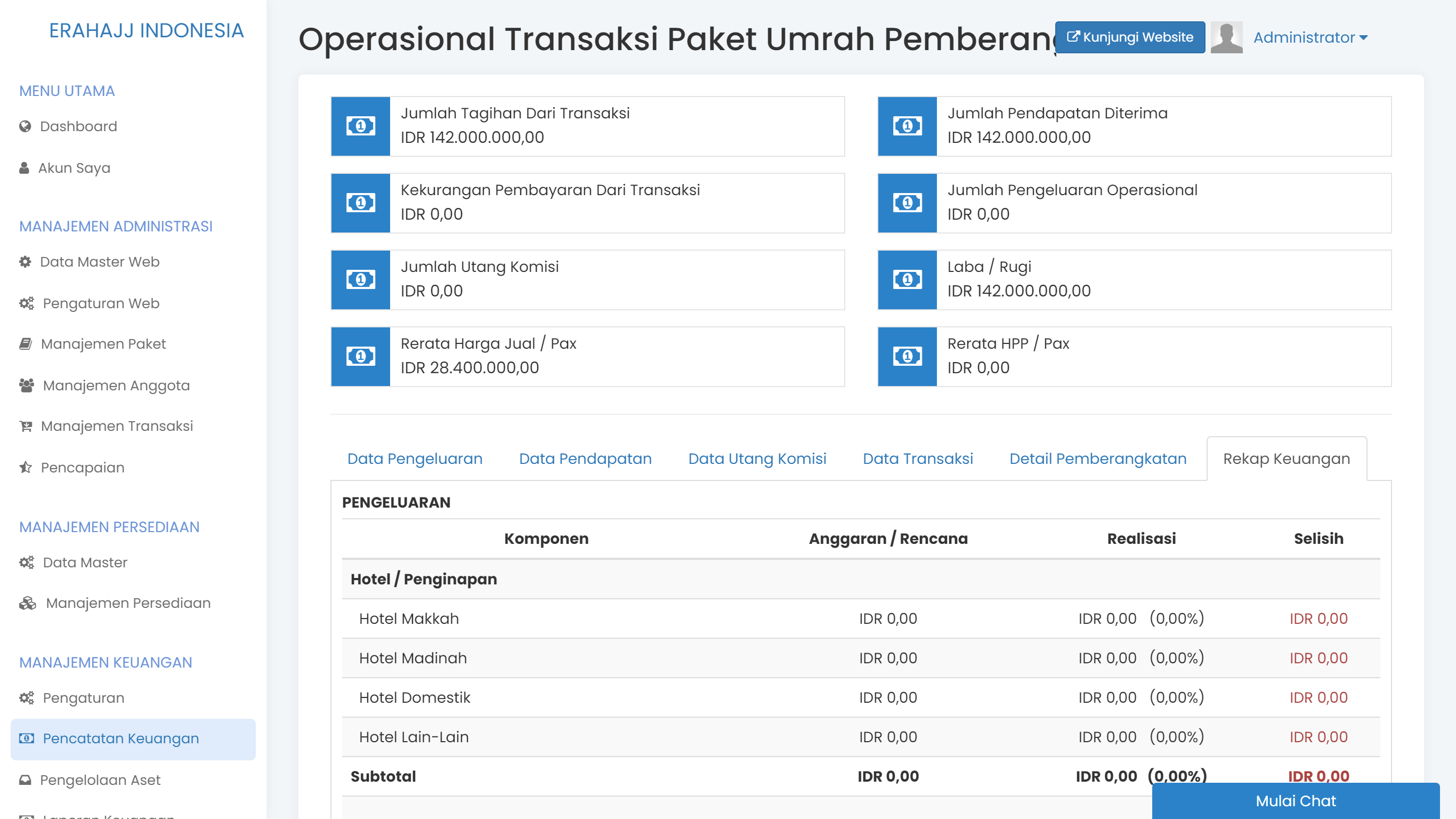Viewport: 1456px width, 819px height.
Task: Click the IDR 28.400.000,00 Rerata Harga Jual value
Action: coord(469,368)
